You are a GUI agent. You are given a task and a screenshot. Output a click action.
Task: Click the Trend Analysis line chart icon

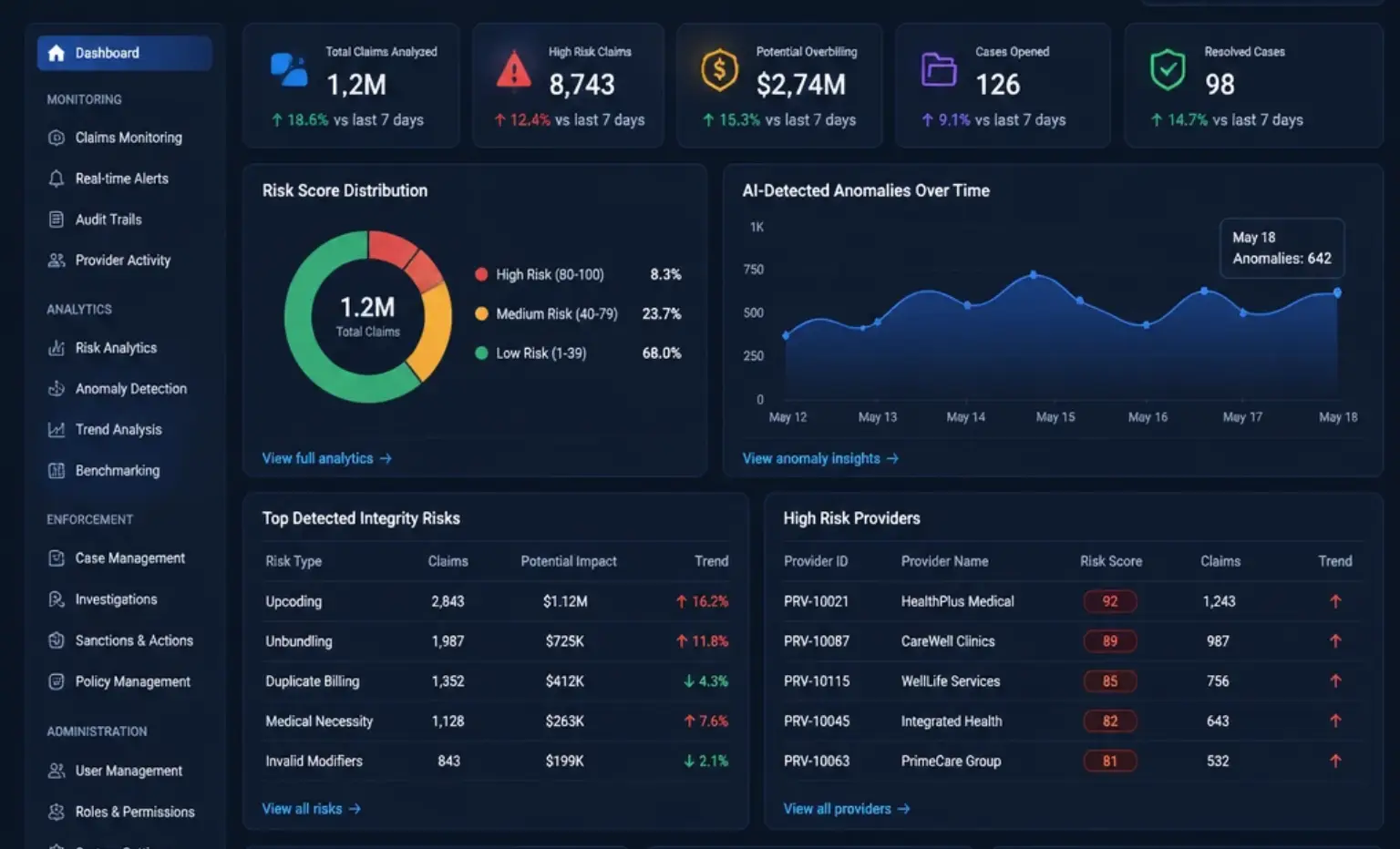point(57,430)
